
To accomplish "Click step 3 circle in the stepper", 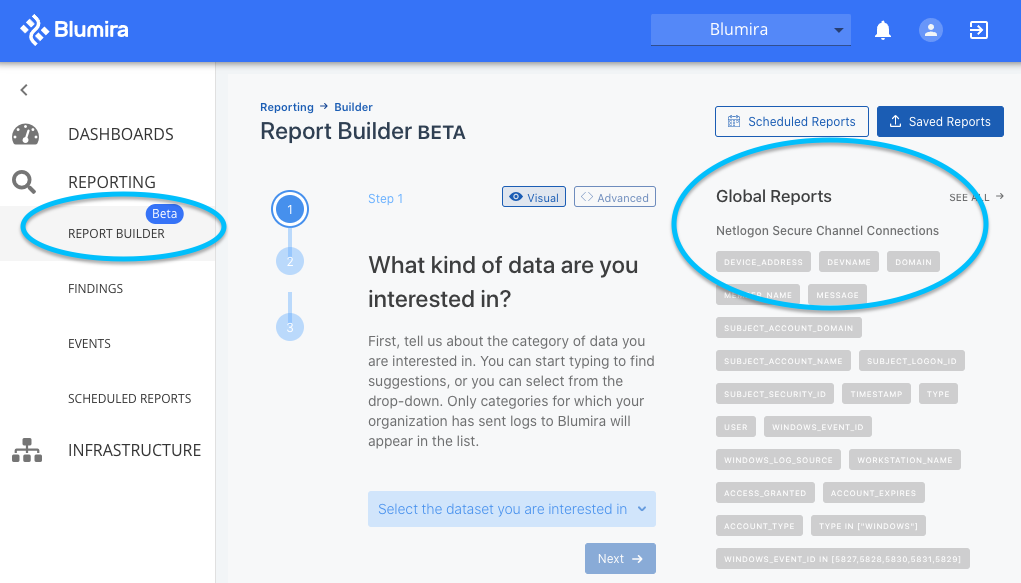I will 290,327.
